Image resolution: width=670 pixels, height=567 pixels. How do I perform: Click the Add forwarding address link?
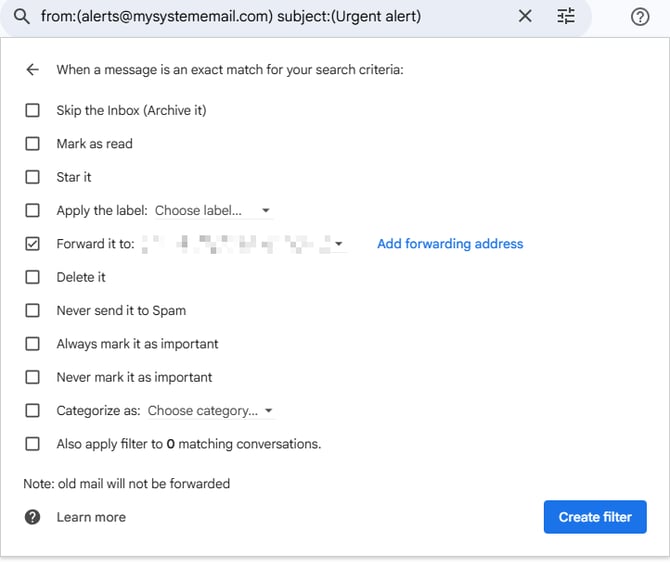450,244
